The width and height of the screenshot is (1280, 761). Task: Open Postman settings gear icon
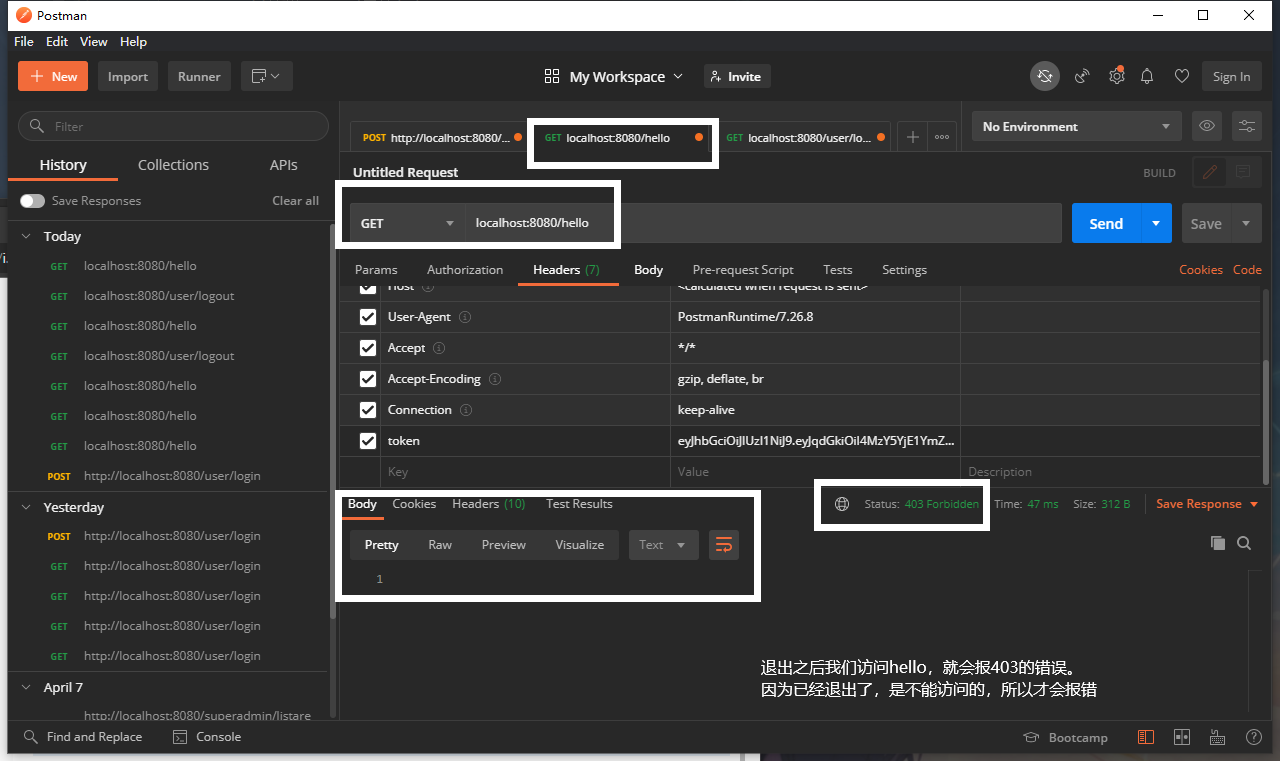(x=1116, y=76)
